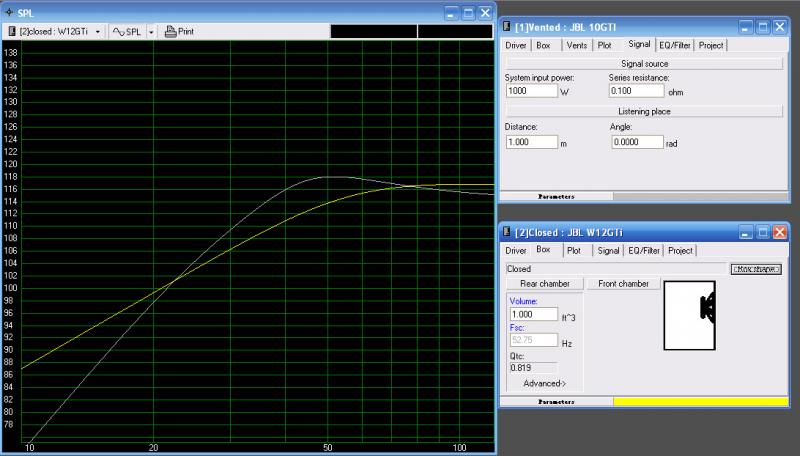Click the project icon beside [2]closed : W12GTi

11,31
